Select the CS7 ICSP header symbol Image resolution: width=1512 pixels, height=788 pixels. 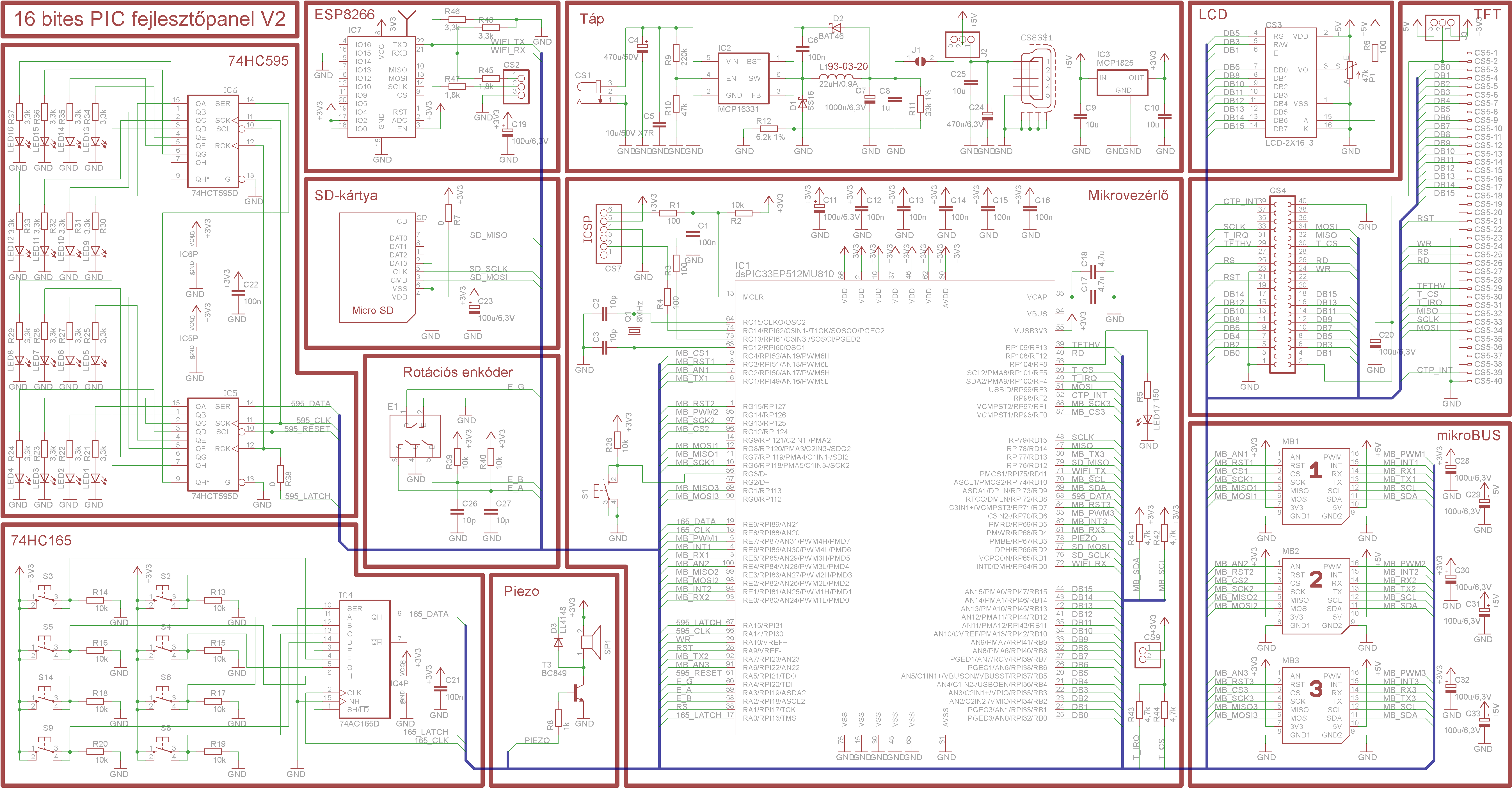[608, 234]
